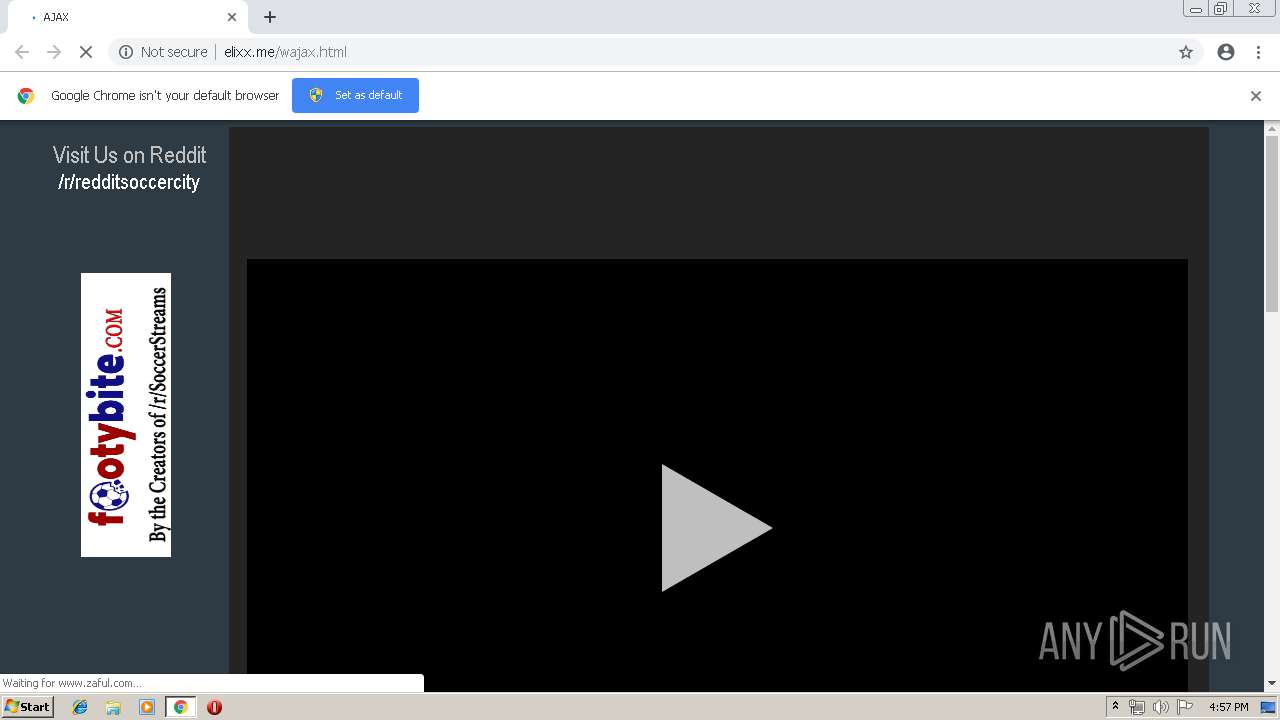The image size is (1280, 720).
Task: Open the Action Center flag icon
Action: coord(1185,707)
